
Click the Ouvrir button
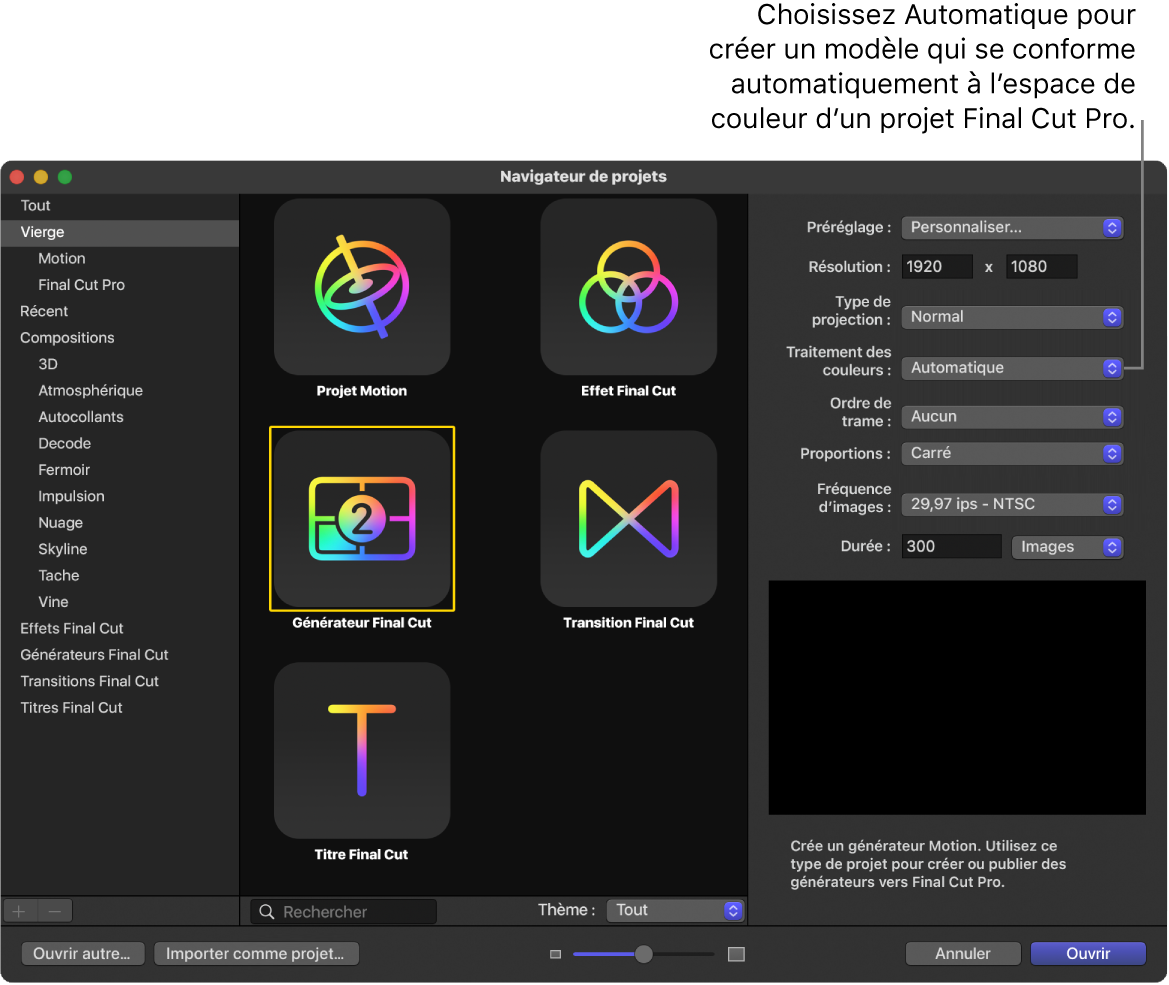click(x=1088, y=954)
